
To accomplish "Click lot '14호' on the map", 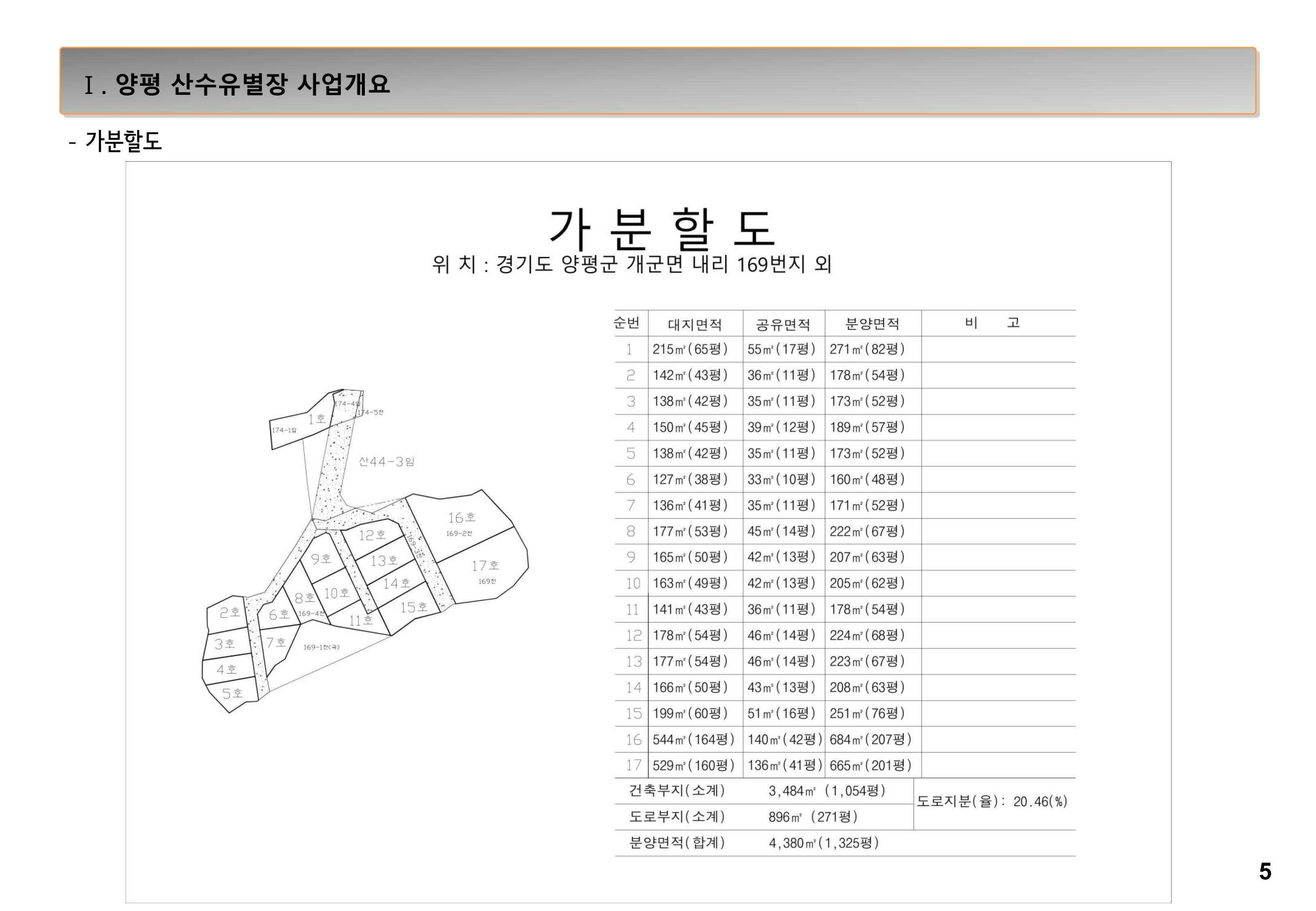I will (397, 584).
